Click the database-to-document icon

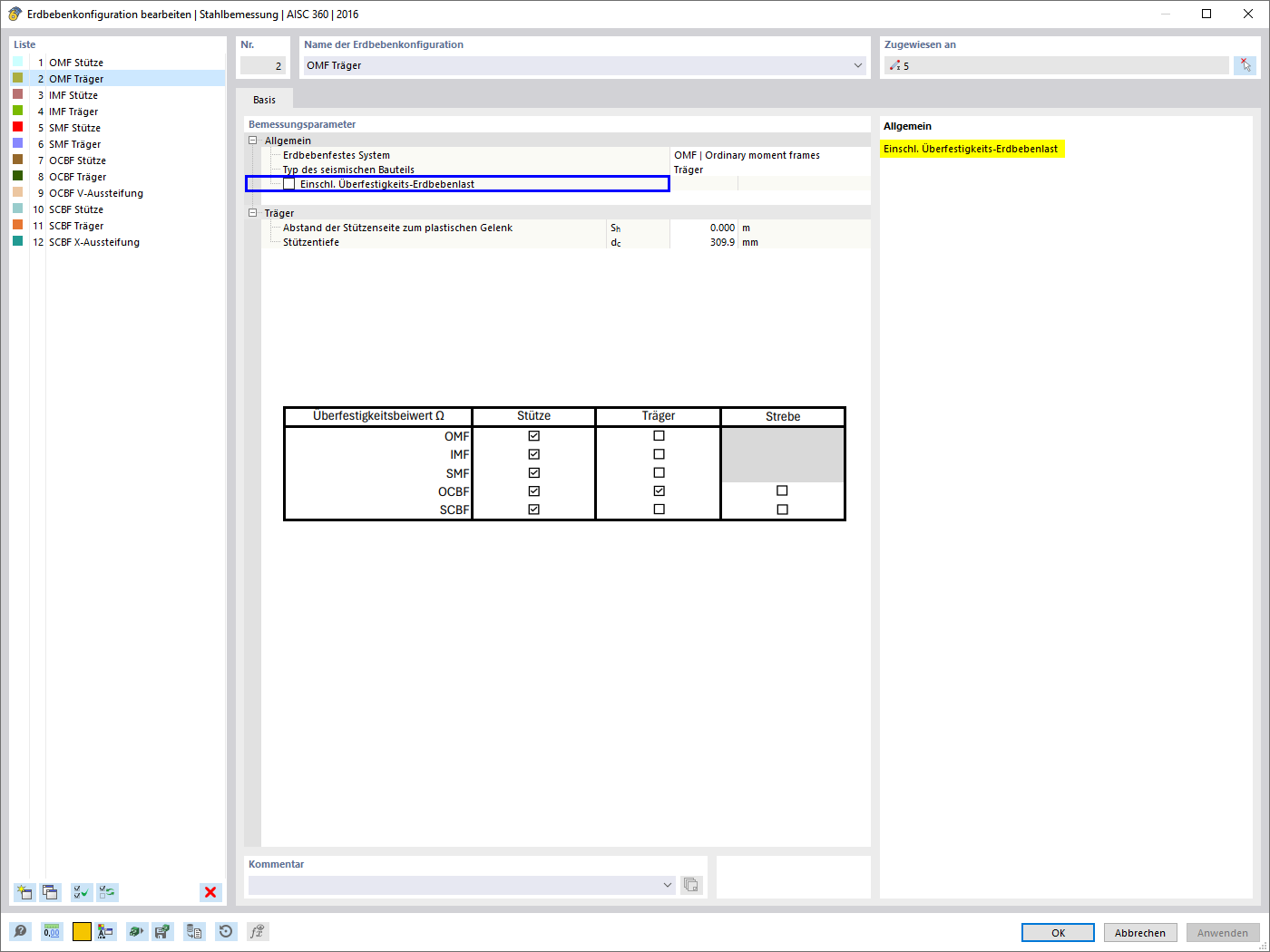coord(194,931)
